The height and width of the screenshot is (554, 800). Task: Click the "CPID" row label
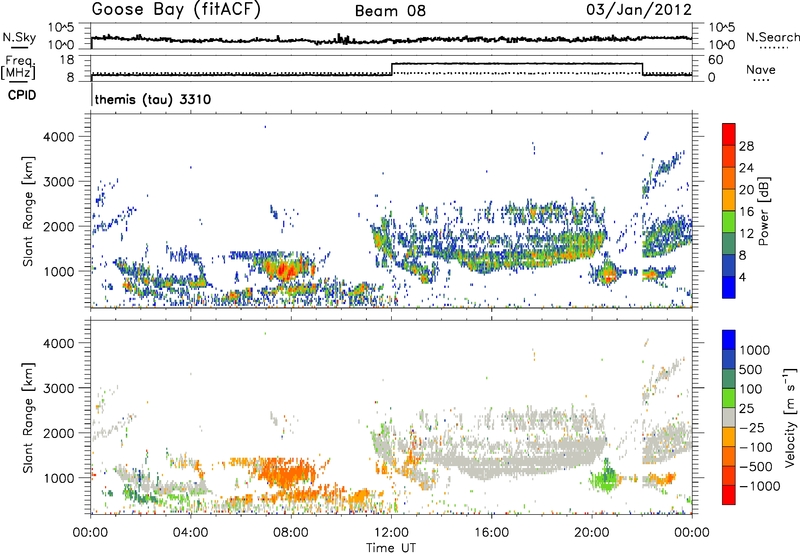(x=22, y=95)
